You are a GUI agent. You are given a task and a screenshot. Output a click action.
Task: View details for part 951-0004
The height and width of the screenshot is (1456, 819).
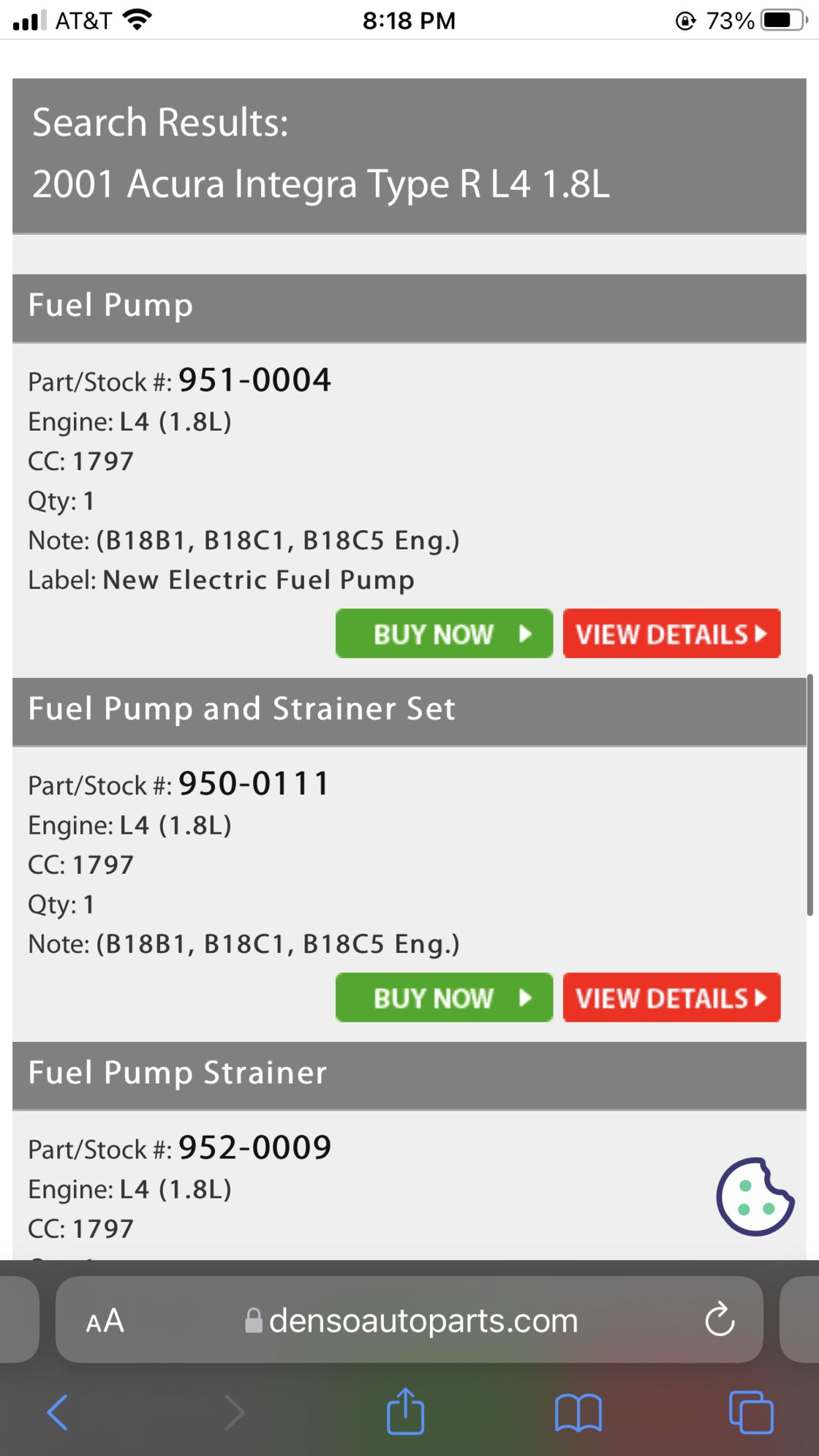(671, 633)
